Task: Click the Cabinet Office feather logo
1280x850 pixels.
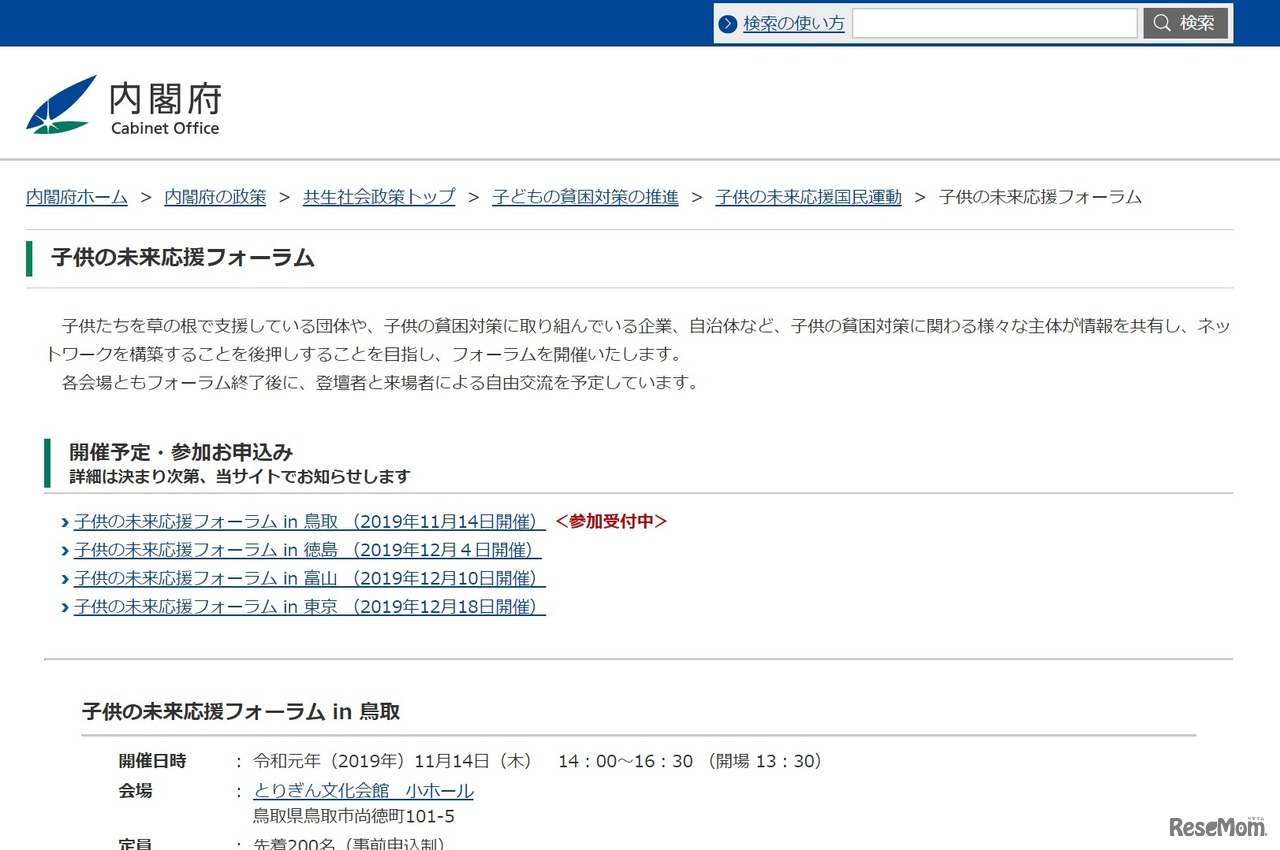Action: point(61,105)
